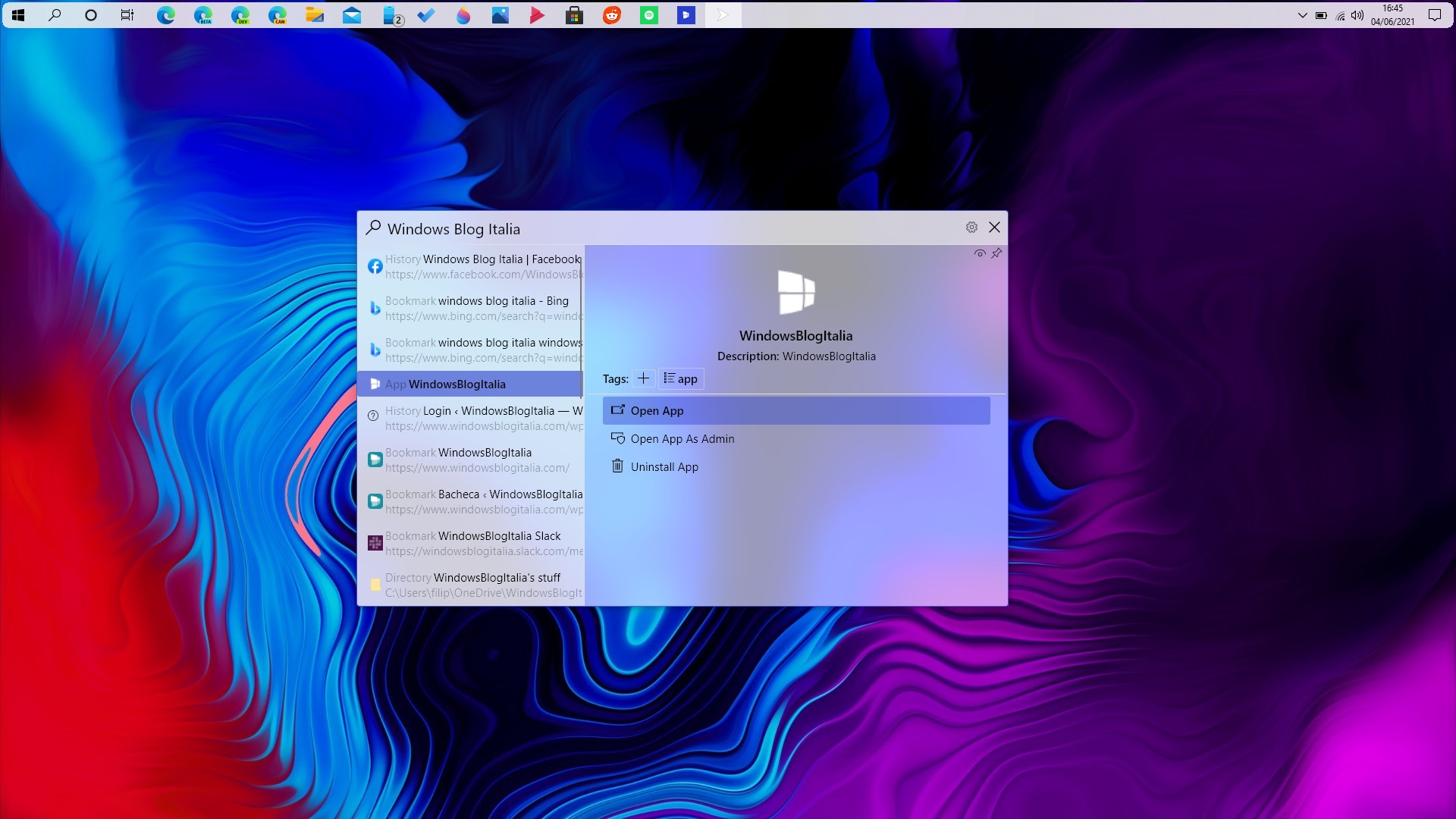This screenshot has height=819, width=1456.
Task: Click the Facebook icon in first result
Action: pyautogui.click(x=375, y=266)
